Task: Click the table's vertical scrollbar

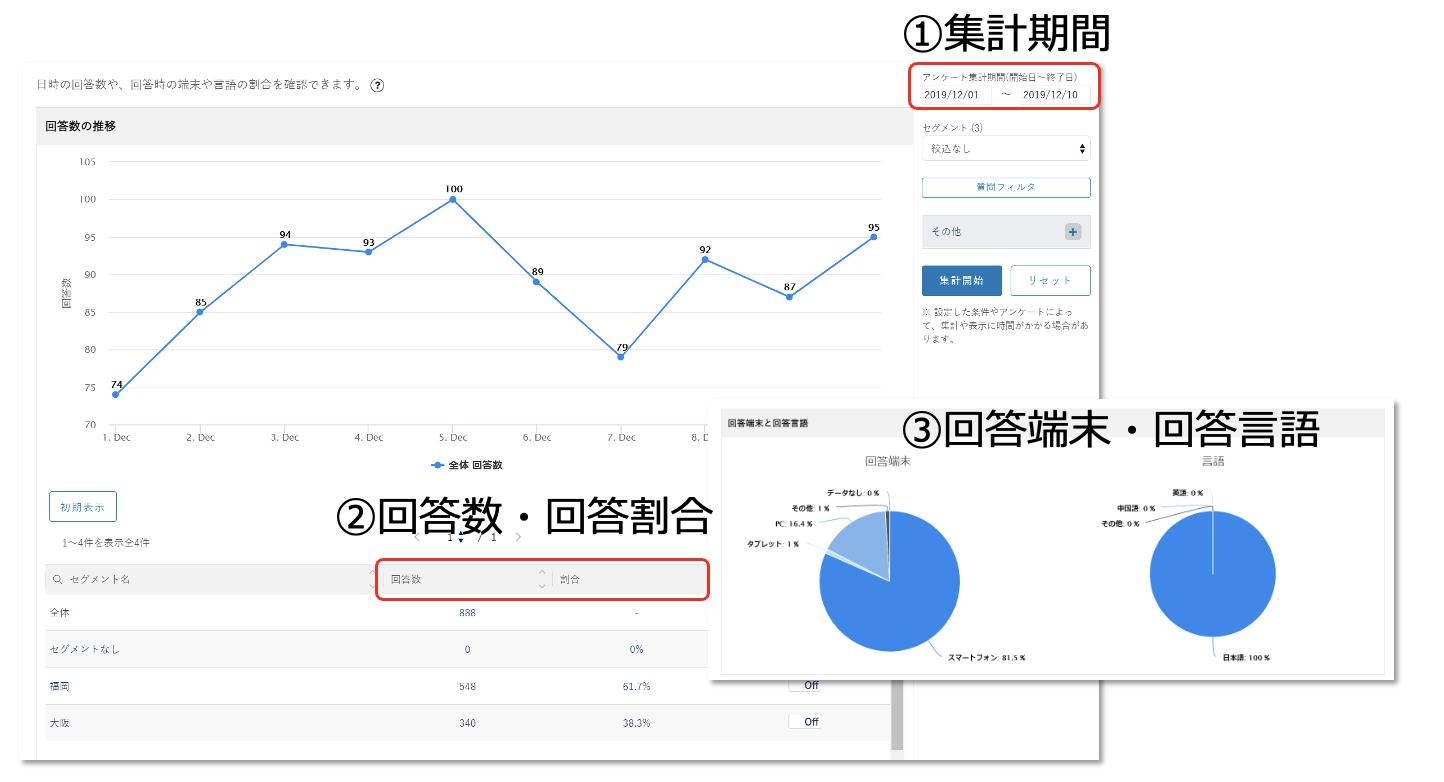Action: [897, 715]
